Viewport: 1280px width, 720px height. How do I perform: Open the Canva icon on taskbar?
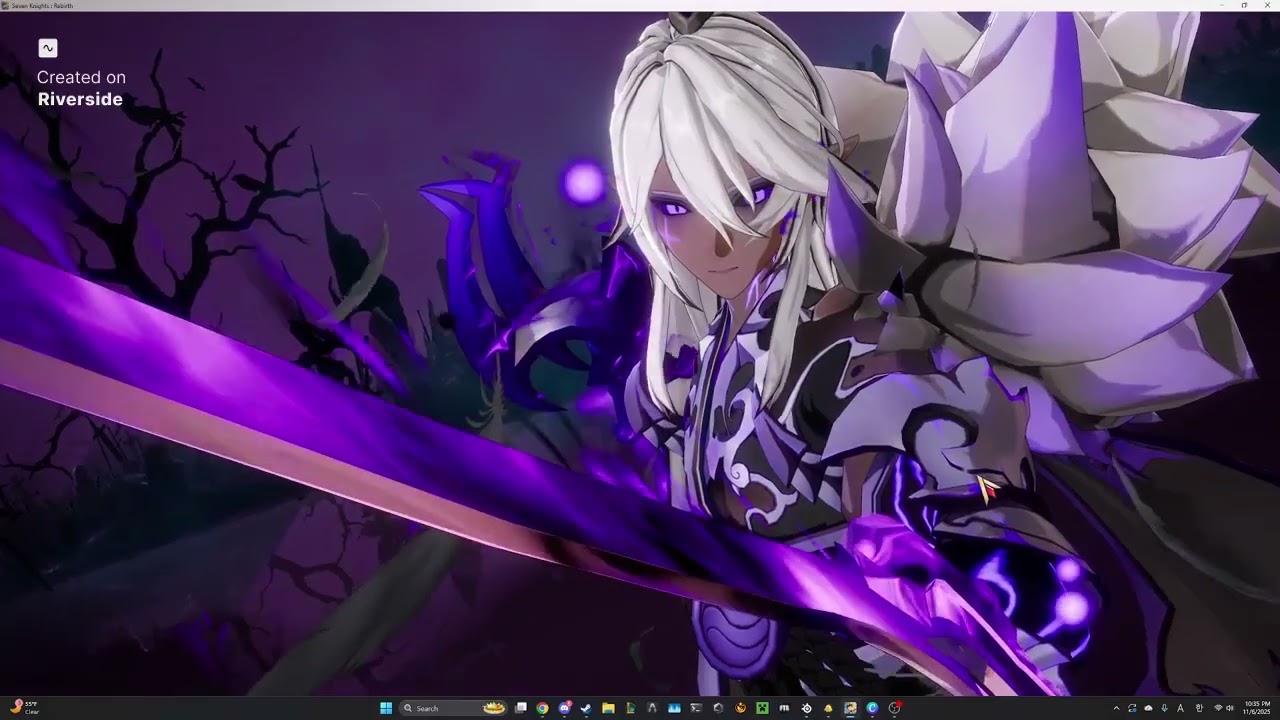point(872,708)
